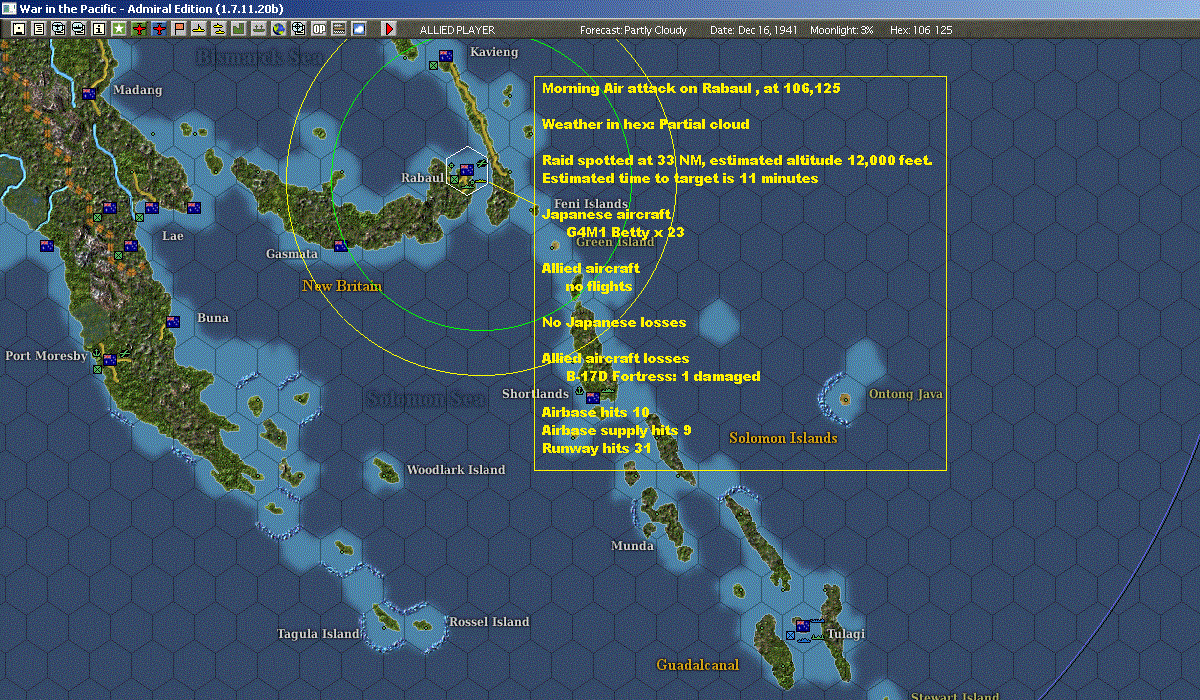
Task: Click 'B-17D Fortress: 1 damaged' line
Action: [x=663, y=377]
